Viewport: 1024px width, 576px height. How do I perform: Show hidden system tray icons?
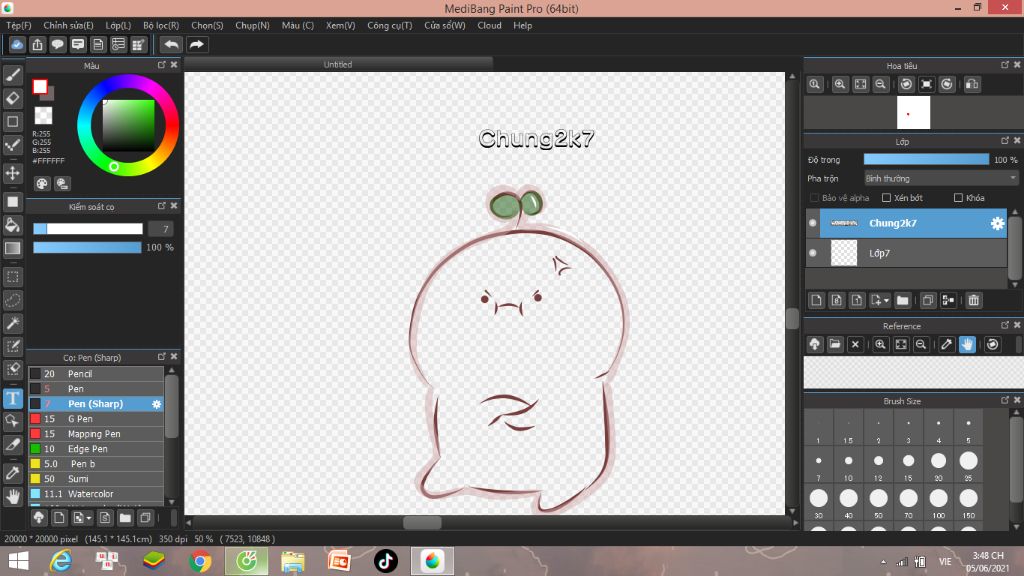click(x=883, y=562)
